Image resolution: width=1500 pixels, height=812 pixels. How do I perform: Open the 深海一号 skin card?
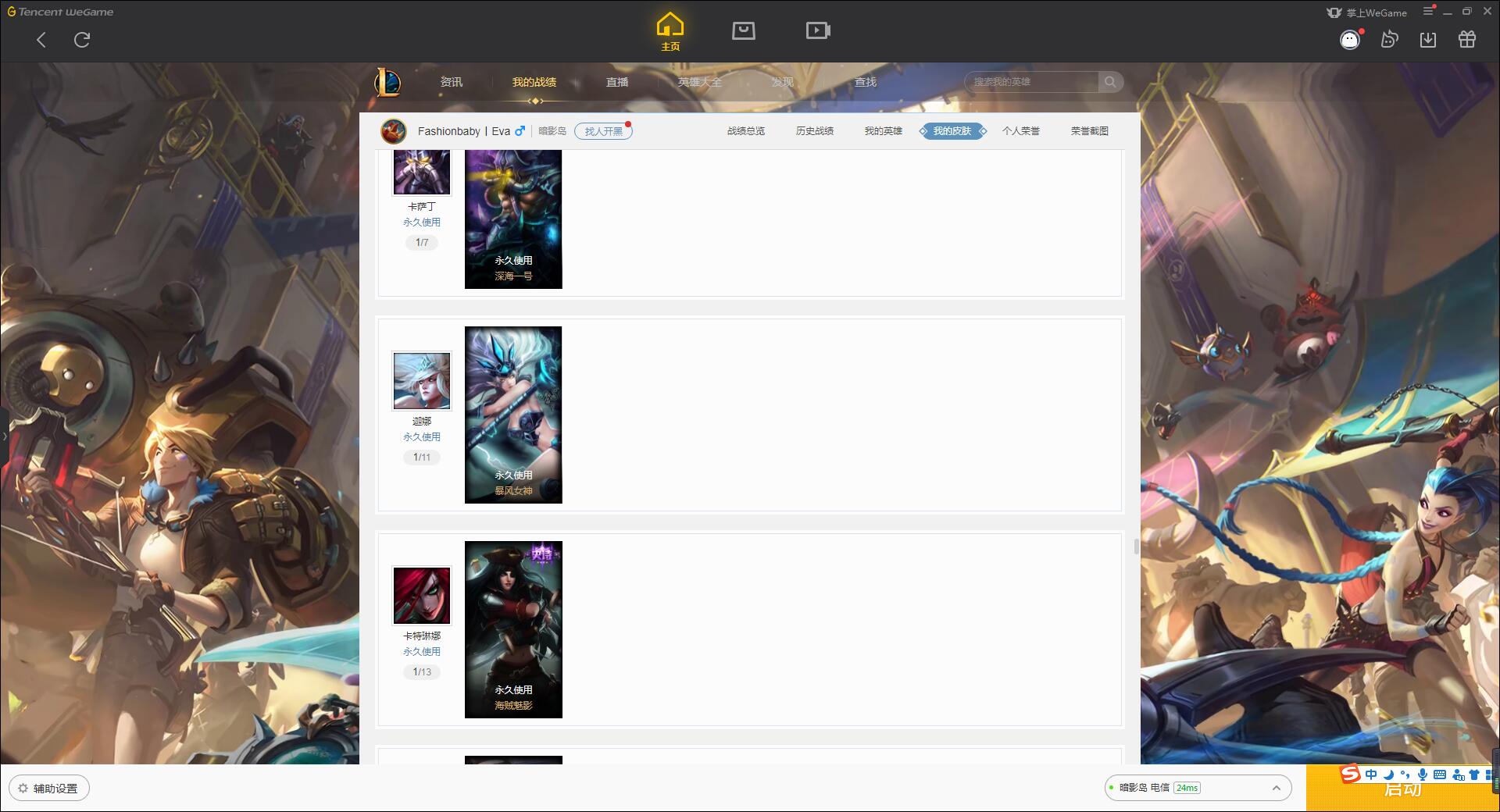(513, 219)
